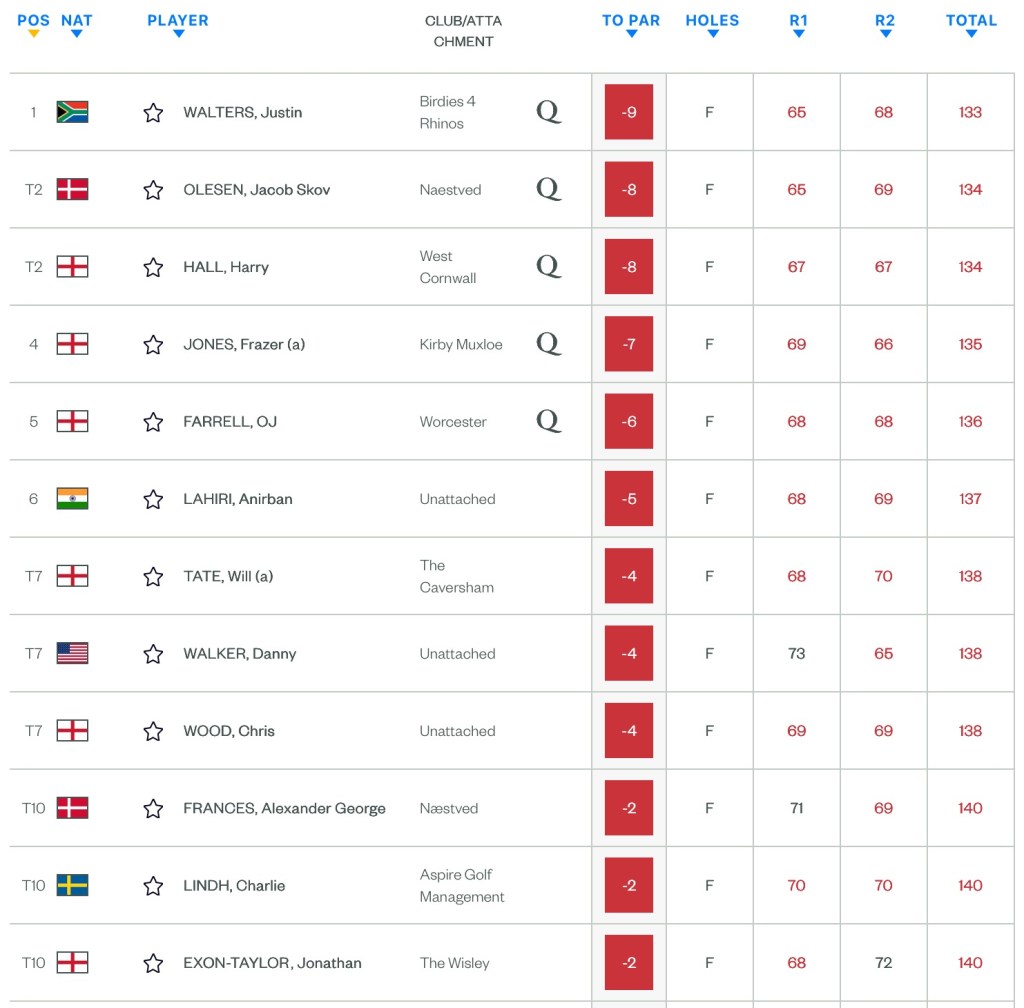1024x1008 pixels.
Task: Click the qualified Q icon for Justin Walters
Action: tap(548, 112)
